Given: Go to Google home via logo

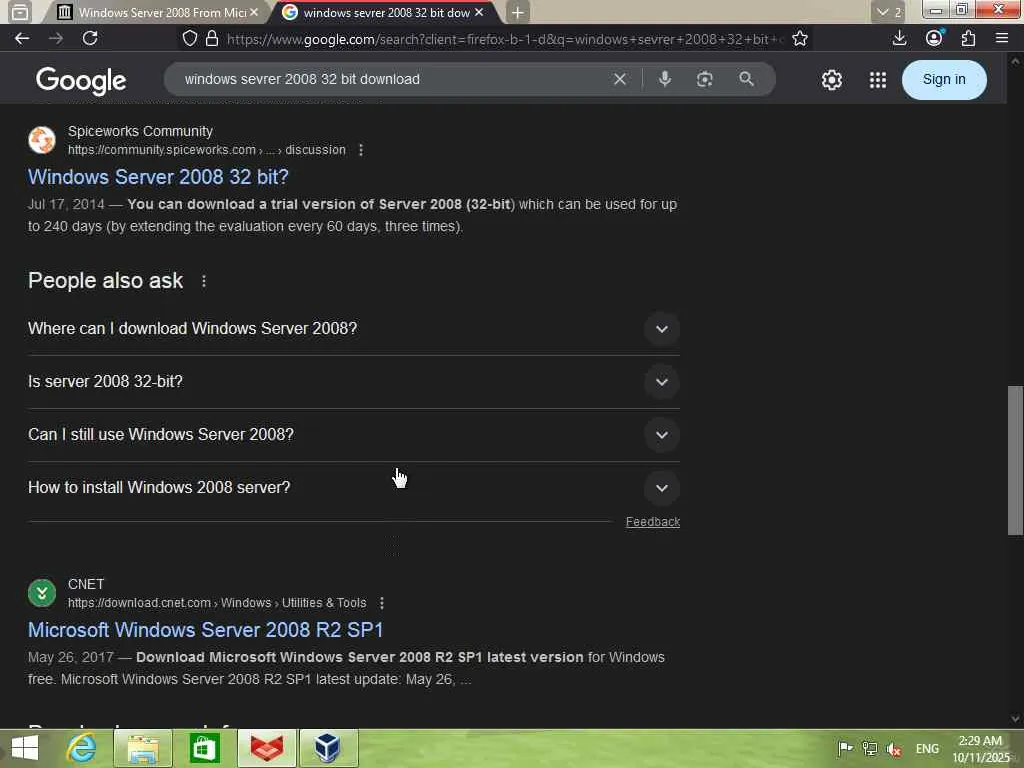Looking at the screenshot, I should pyautogui.click(x=81, y=80).
